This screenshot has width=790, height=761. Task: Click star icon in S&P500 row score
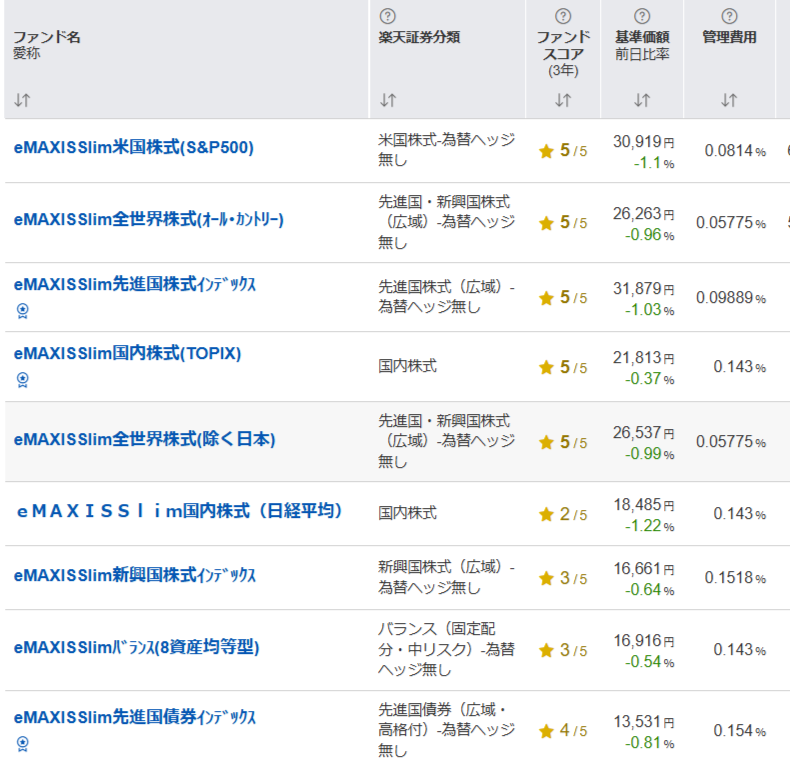pos(546,151)
